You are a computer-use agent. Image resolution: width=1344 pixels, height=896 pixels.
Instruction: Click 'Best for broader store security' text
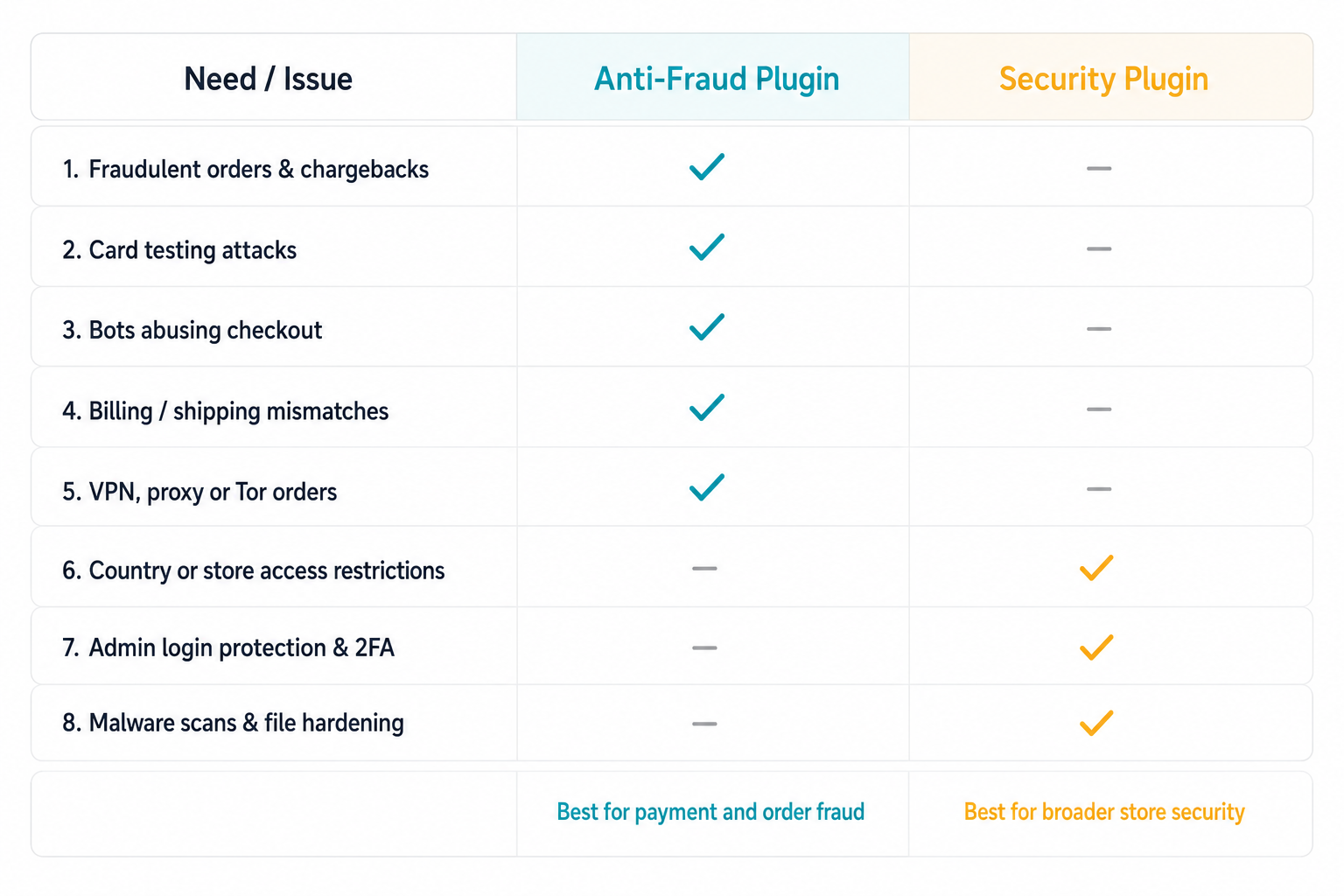pyautogui.click(x=1104, y=812)
